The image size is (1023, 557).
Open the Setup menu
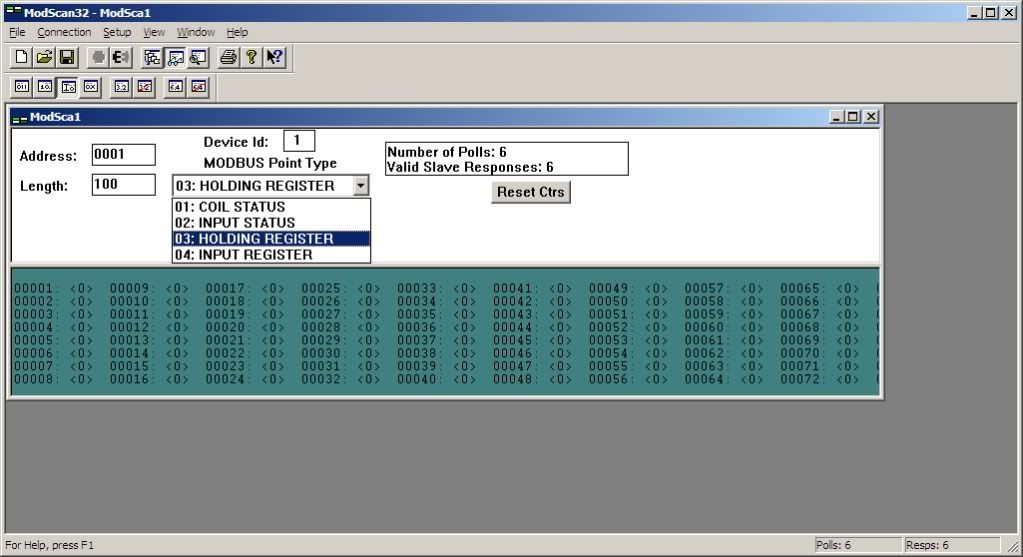[117, 32]
